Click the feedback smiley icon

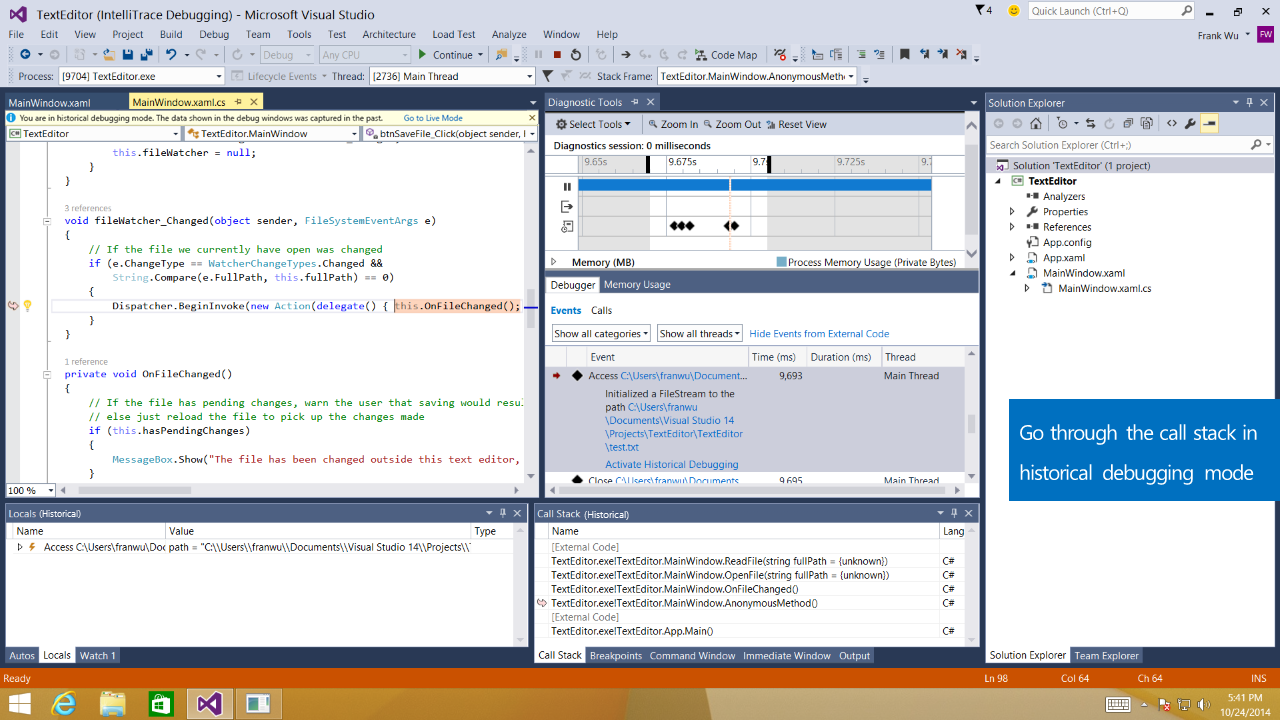pos(1014,11)
